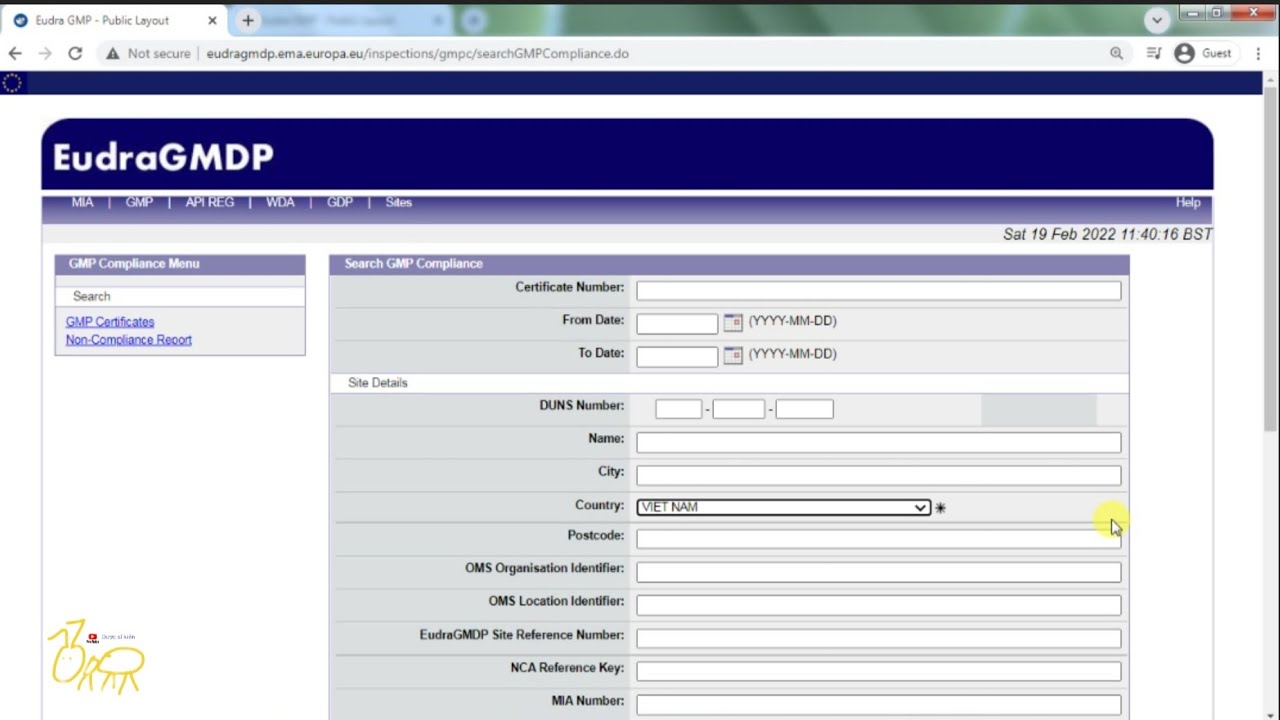Open the MIA menu item
The height and width of the screenshot is (720, 1280).
pos(82,202)
